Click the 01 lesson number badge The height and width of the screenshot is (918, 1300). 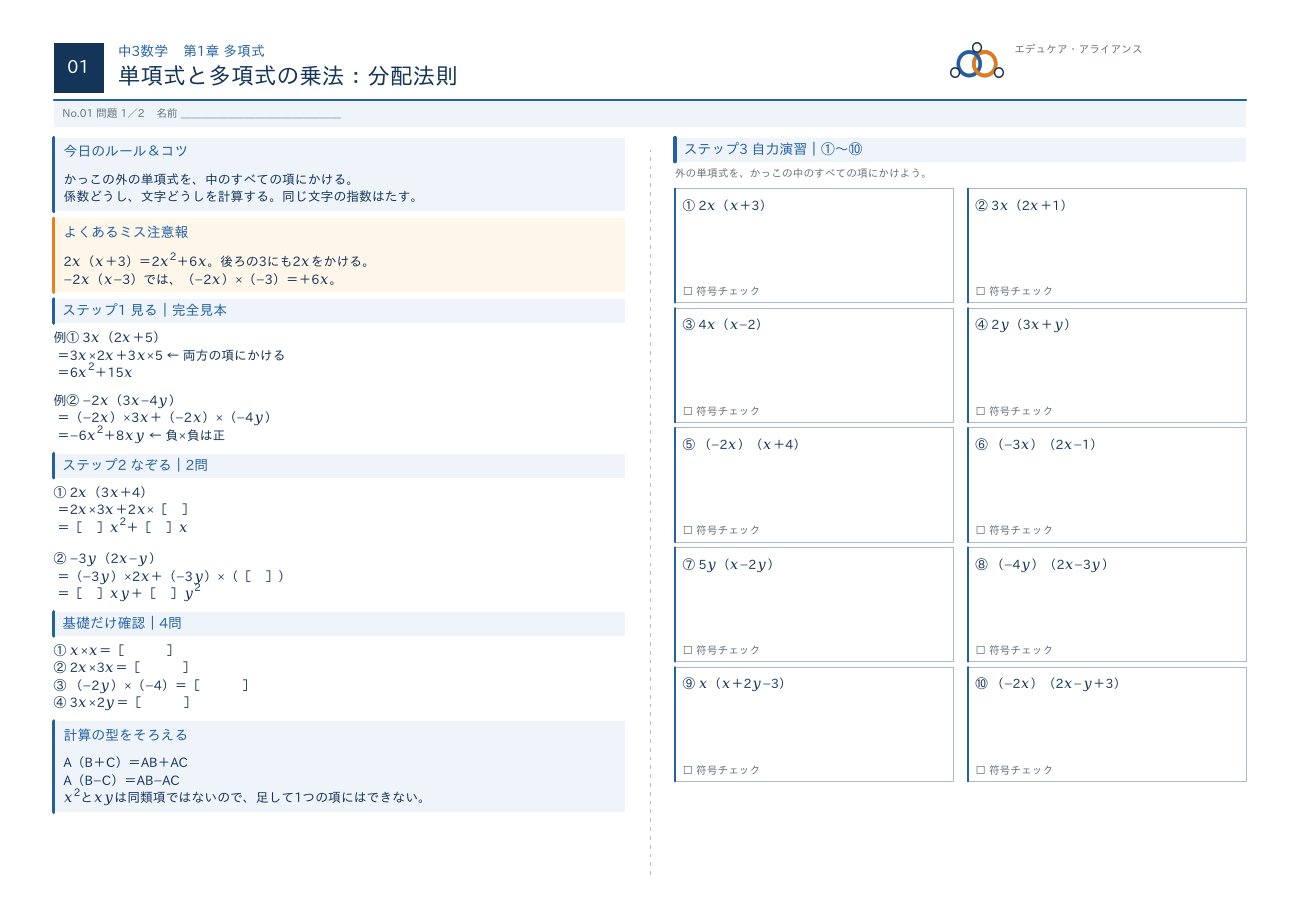point(78,67)
